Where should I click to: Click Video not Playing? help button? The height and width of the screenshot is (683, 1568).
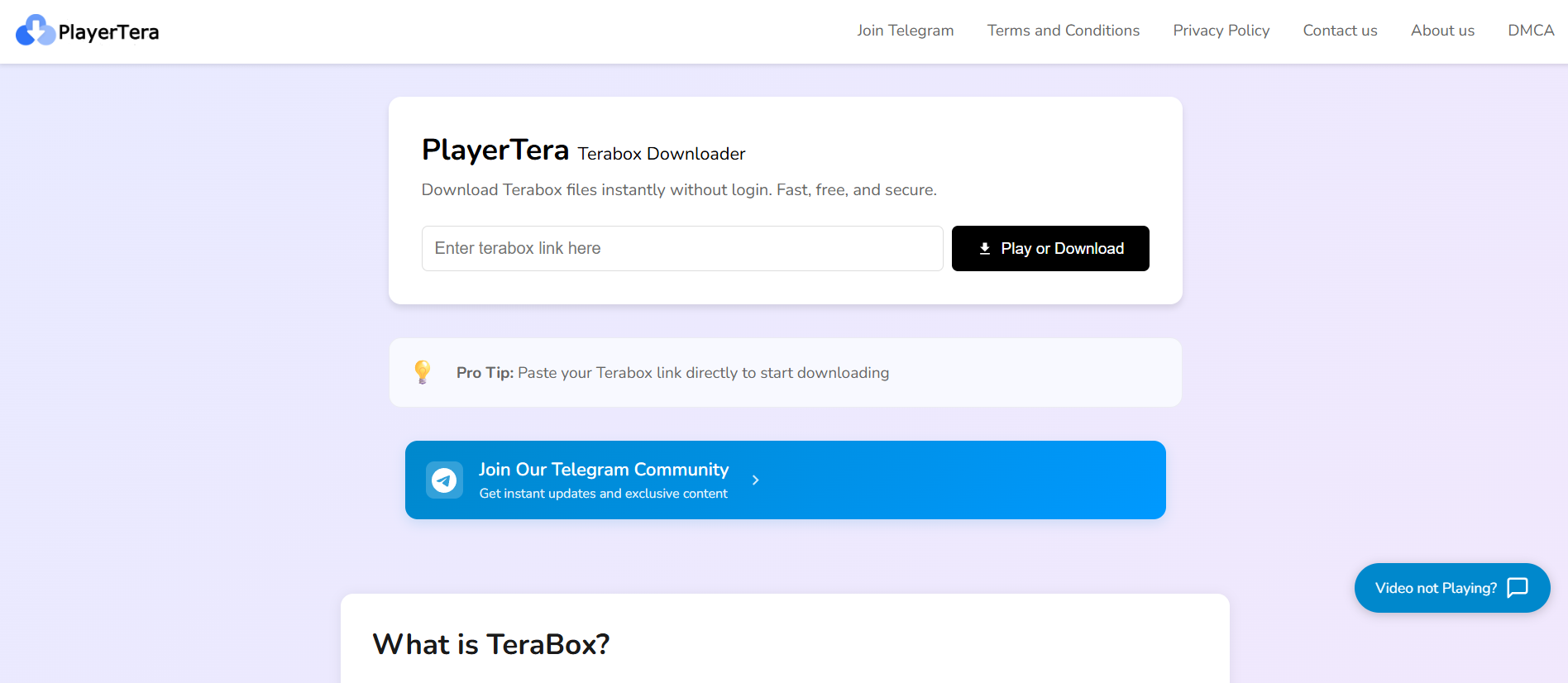pyautogui.click(x=1452, y=588)
